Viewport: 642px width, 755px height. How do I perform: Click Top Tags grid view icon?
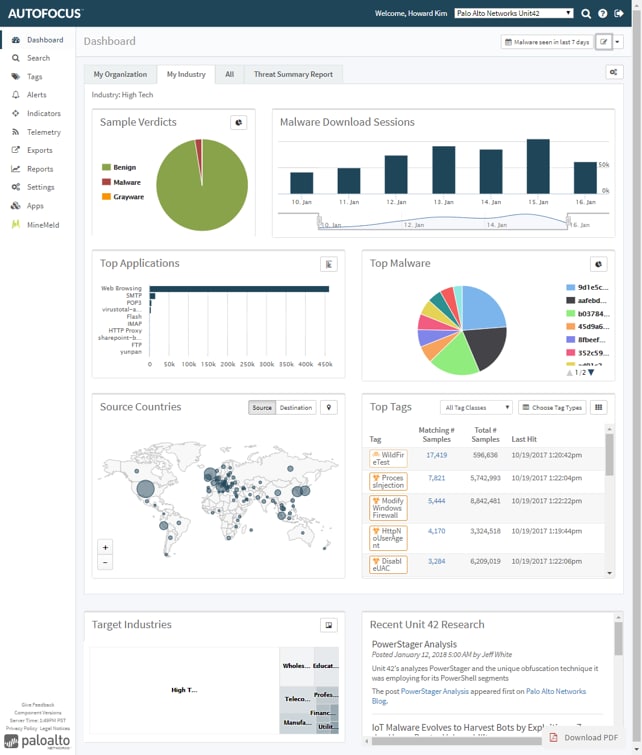coord(598,407)
